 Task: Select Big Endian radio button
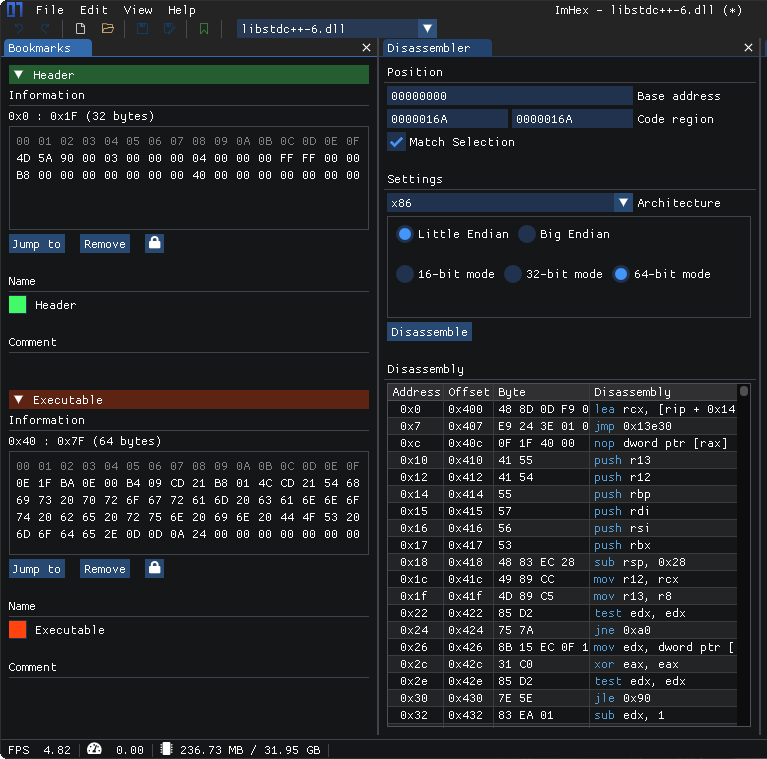(x=527, y=234)
